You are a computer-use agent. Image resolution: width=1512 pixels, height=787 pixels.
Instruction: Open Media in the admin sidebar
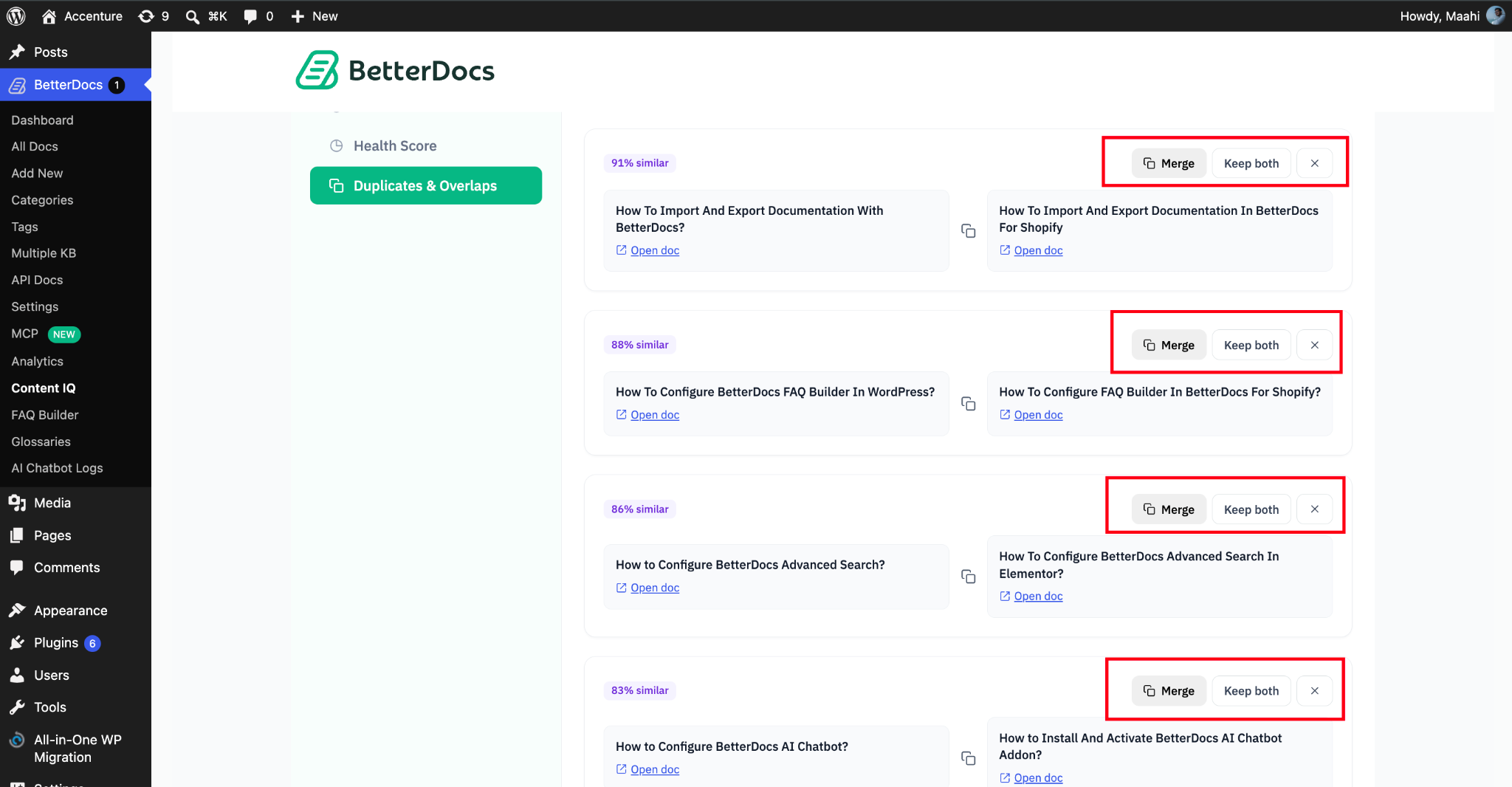[75, 503]
